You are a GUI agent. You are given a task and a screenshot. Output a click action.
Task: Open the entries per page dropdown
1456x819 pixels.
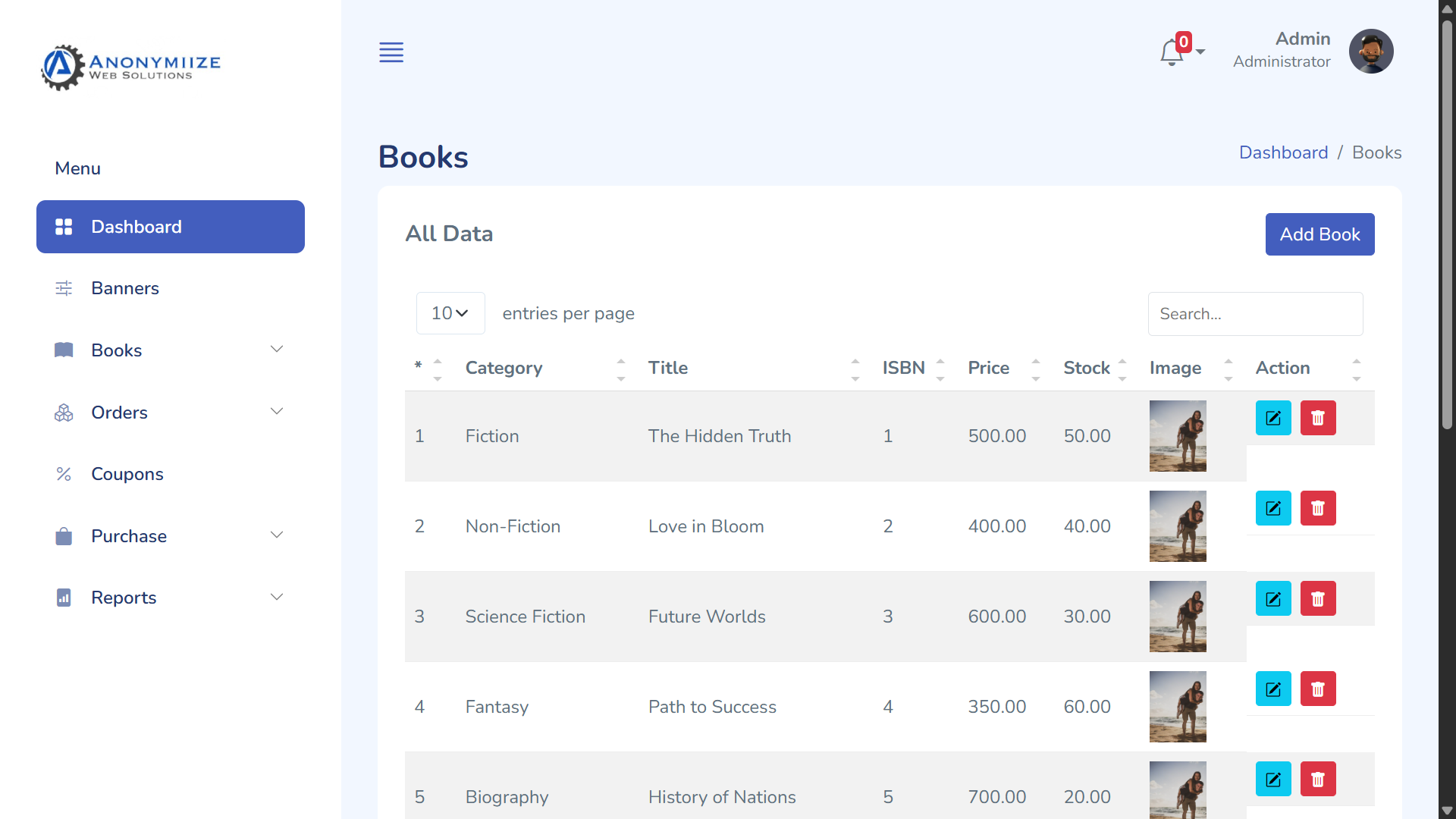pos(450,313)
